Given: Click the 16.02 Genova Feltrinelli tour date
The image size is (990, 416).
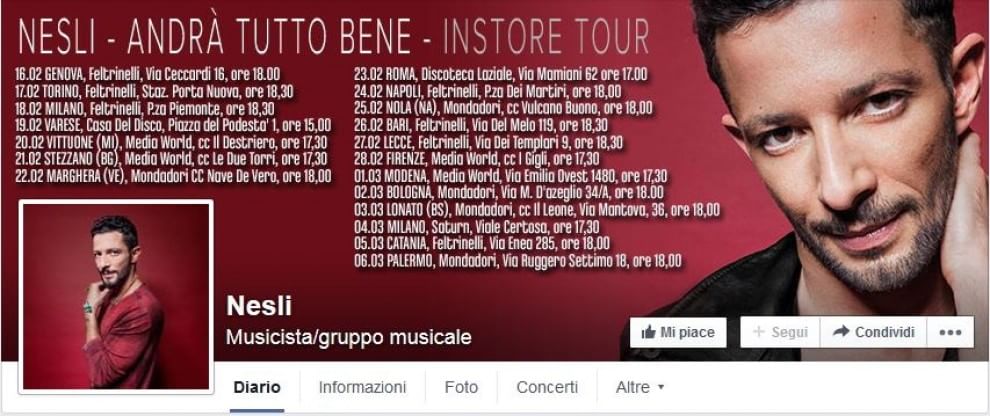Looking at the screenshot, I should click(148, 74).
